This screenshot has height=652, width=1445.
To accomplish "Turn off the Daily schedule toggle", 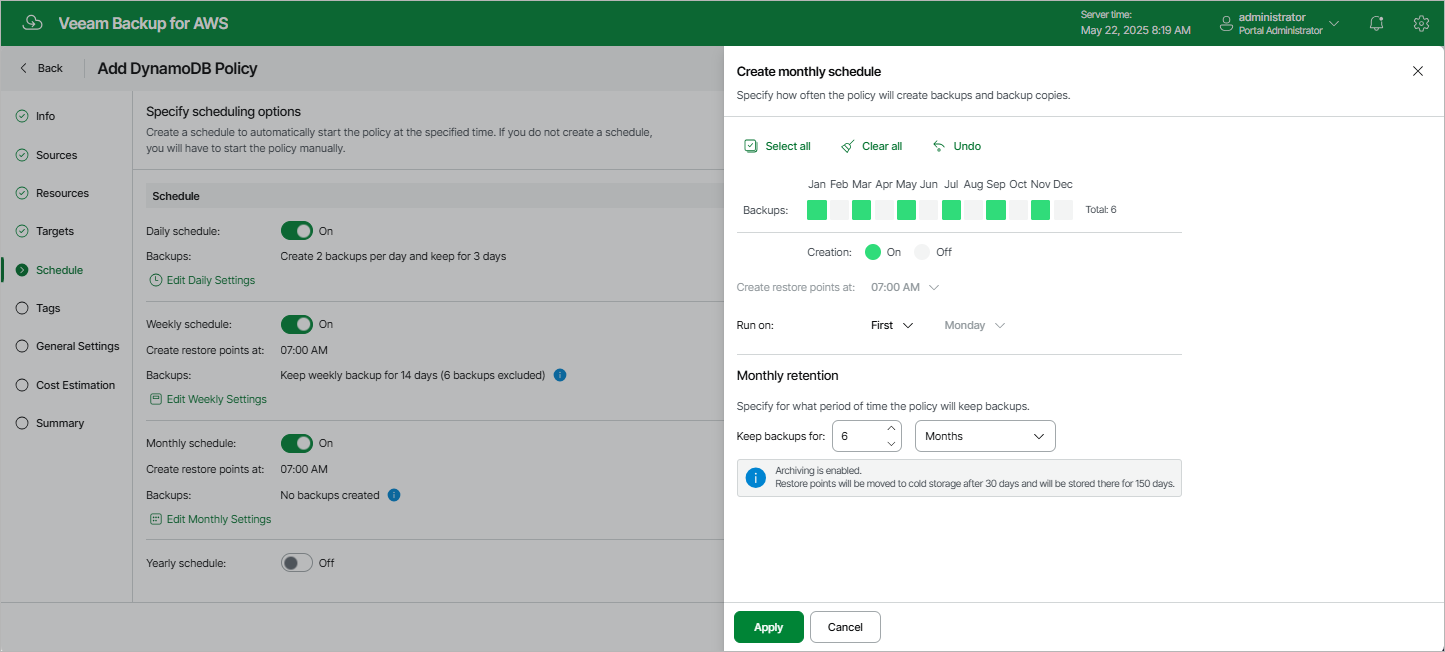I will click(297, 231).
